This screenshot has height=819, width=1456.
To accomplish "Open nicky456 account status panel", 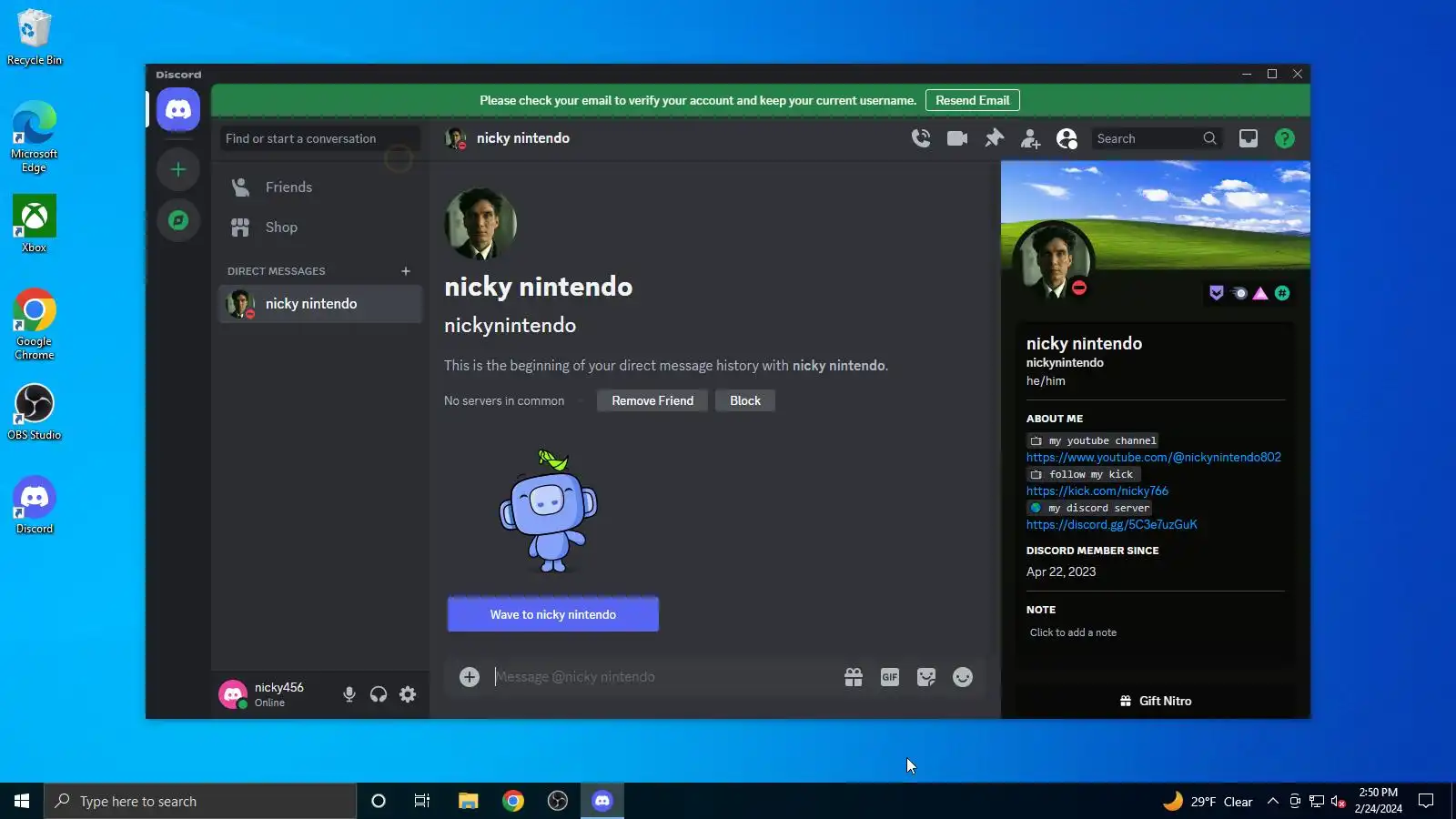I will click(273, 695).
